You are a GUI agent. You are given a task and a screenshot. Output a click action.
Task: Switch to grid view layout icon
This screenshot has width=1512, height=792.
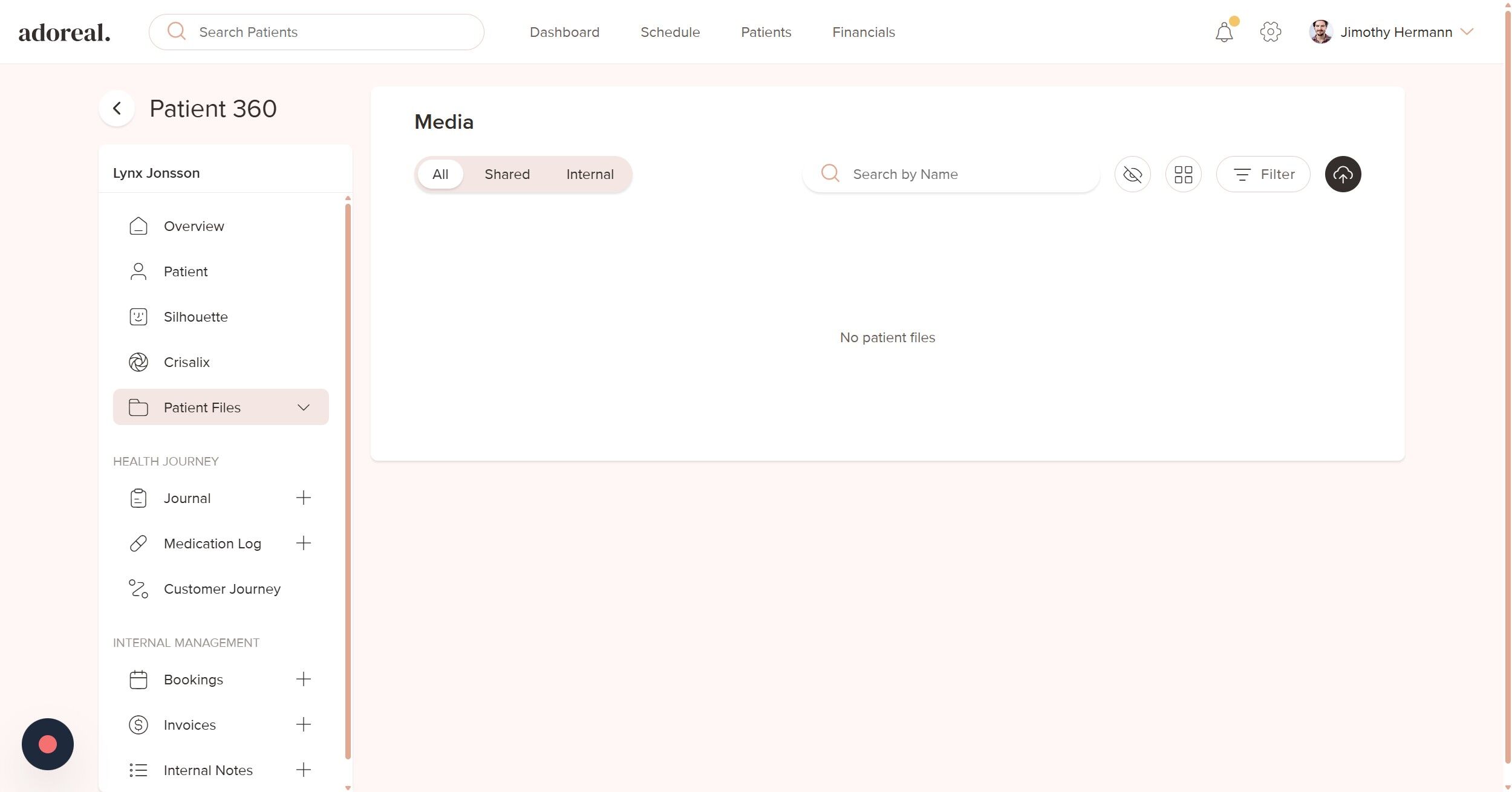[x=1182, y=174]
